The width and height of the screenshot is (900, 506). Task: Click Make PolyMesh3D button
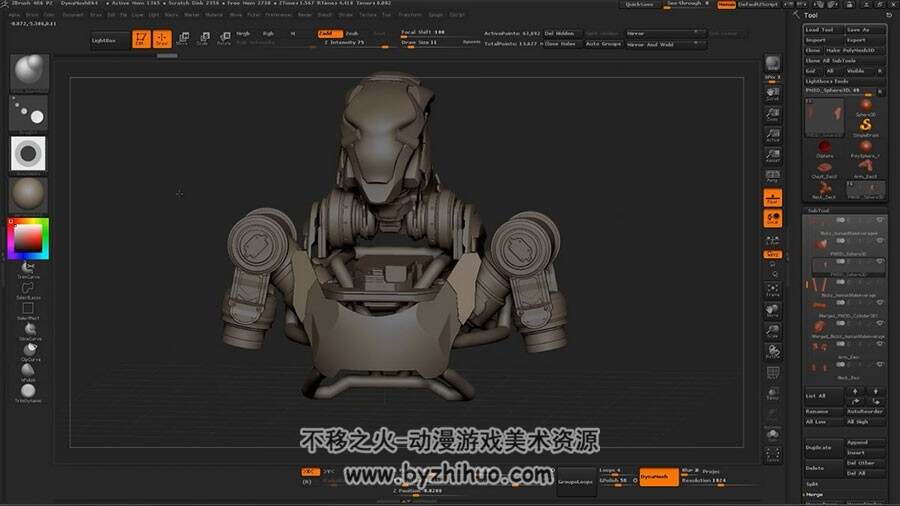tap(855, 50)
